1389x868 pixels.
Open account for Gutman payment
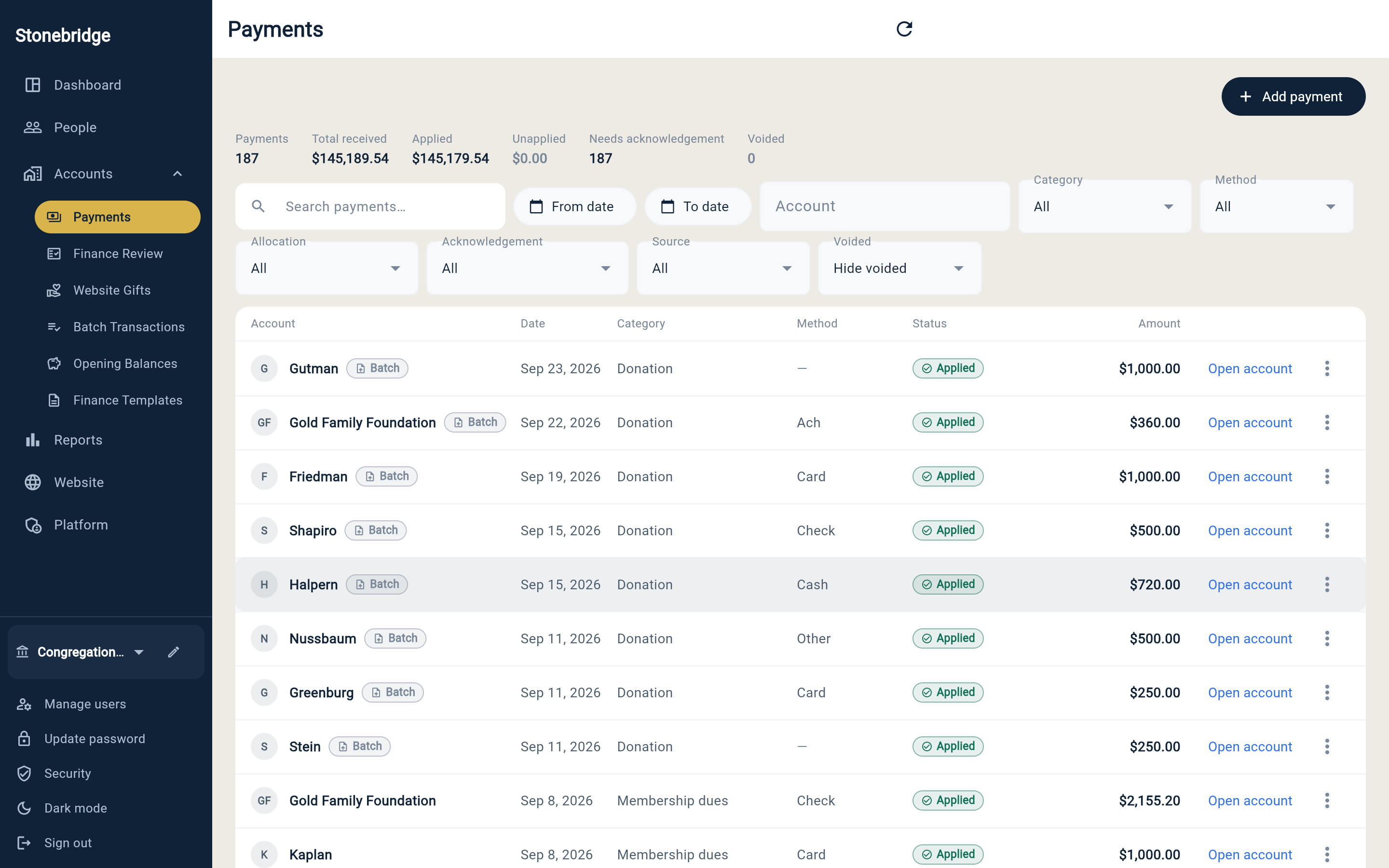tap(1250, 368)
